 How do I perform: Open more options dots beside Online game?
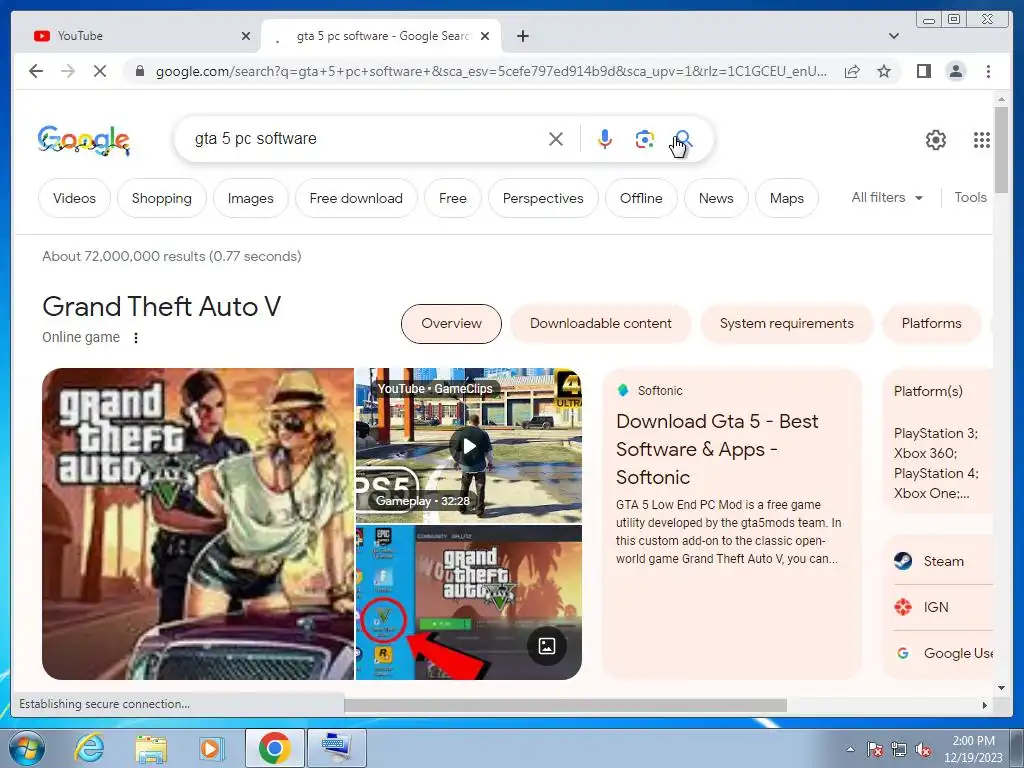point(136,338)
